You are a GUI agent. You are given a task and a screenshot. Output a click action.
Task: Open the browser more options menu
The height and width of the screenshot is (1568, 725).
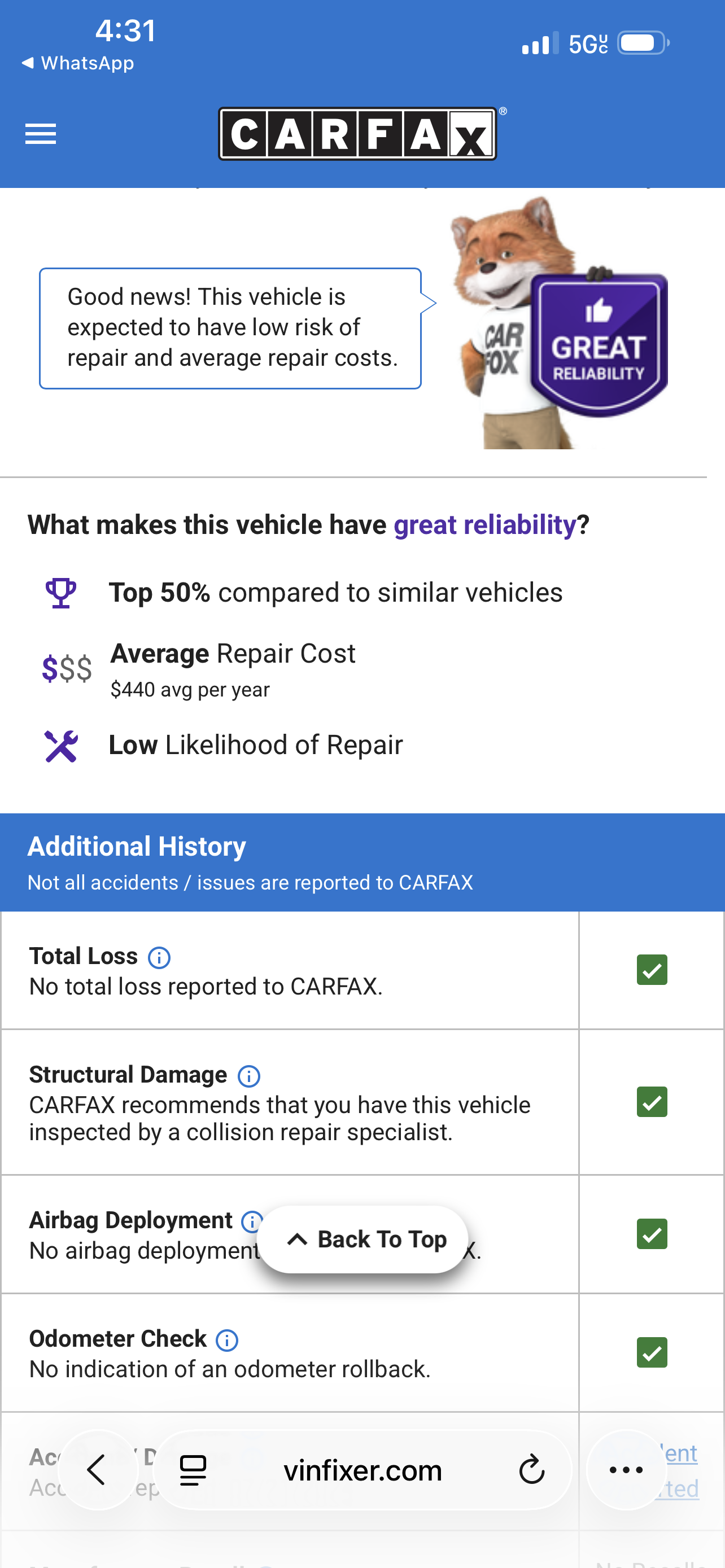click(626, 1469)
